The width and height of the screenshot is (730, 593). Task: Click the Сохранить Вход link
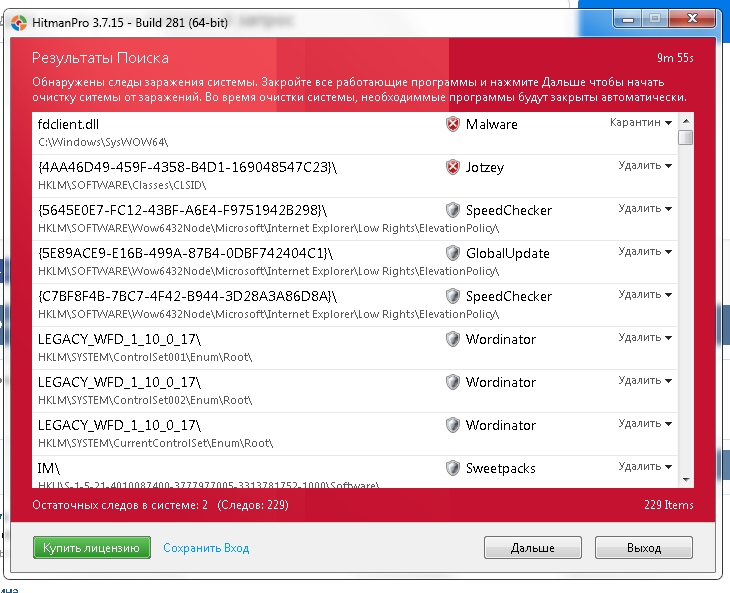pos(206,548)
